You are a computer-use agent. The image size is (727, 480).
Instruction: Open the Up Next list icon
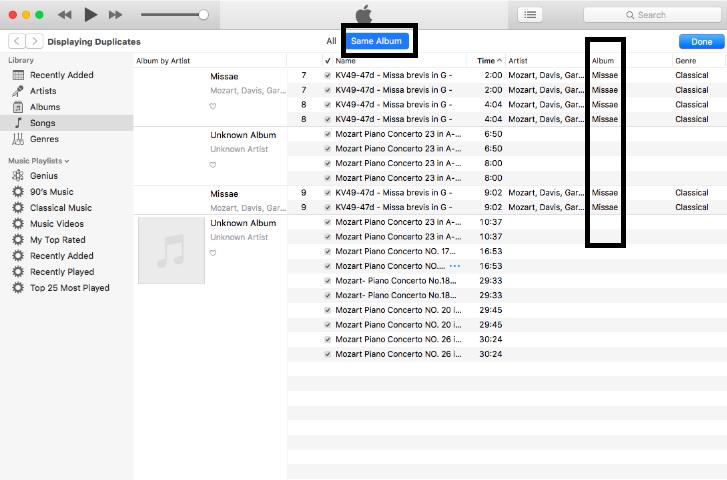tap(530, 15)
